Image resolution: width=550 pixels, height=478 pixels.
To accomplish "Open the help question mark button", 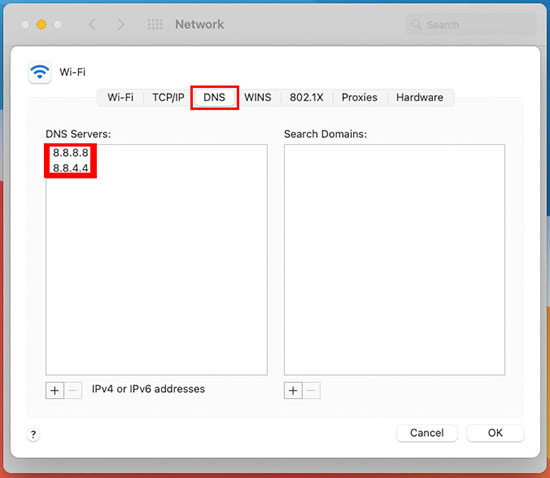I will 33,435.
